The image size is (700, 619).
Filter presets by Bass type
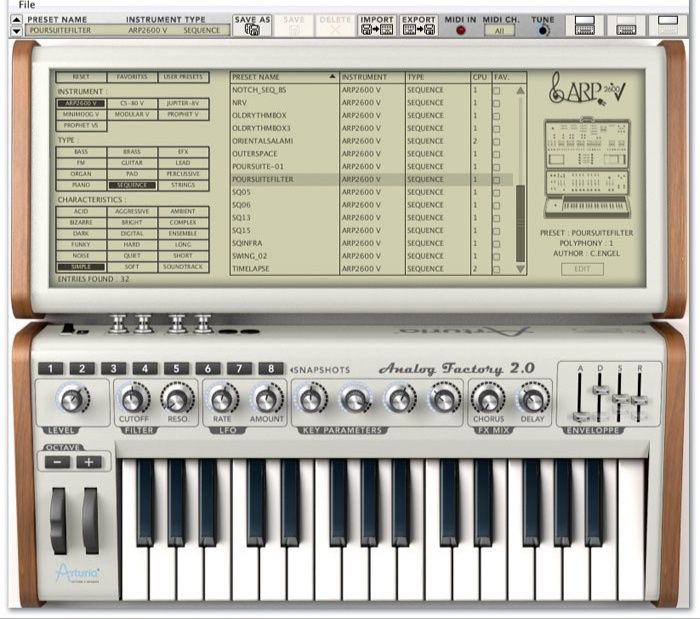tap(81, 152)
